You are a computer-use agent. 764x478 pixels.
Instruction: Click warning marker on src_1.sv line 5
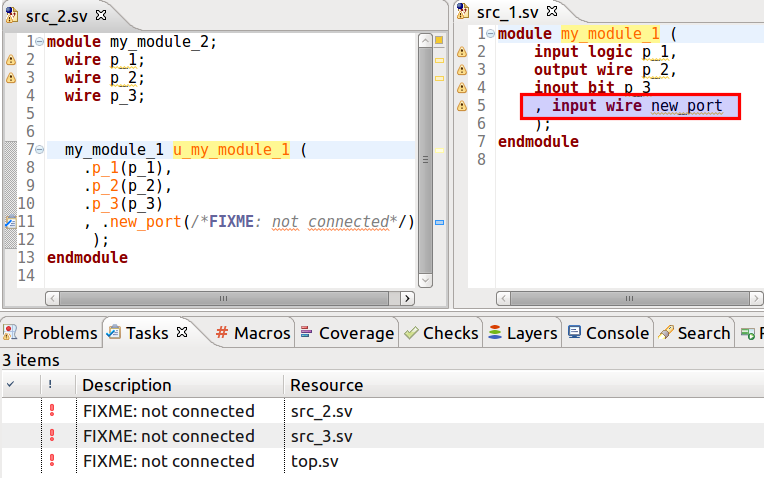(462, 106)
